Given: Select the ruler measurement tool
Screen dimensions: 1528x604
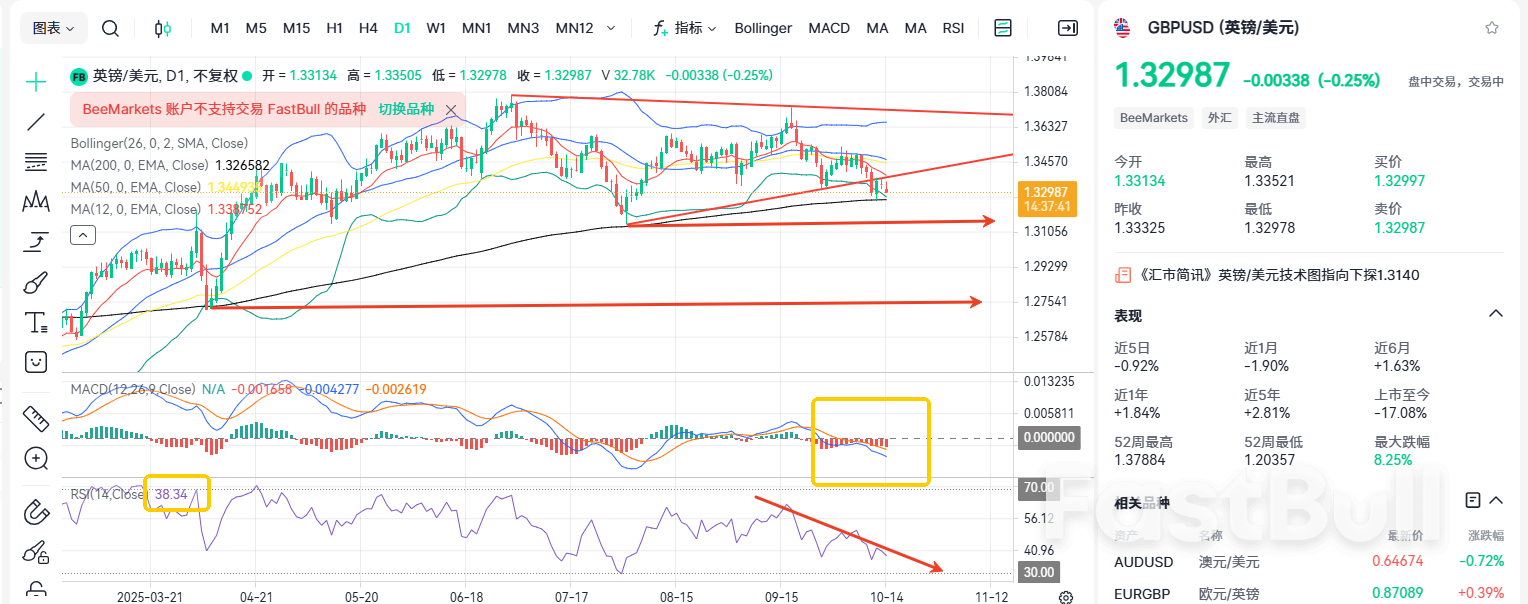Looking at the screenshot, I should click(35, 419).
